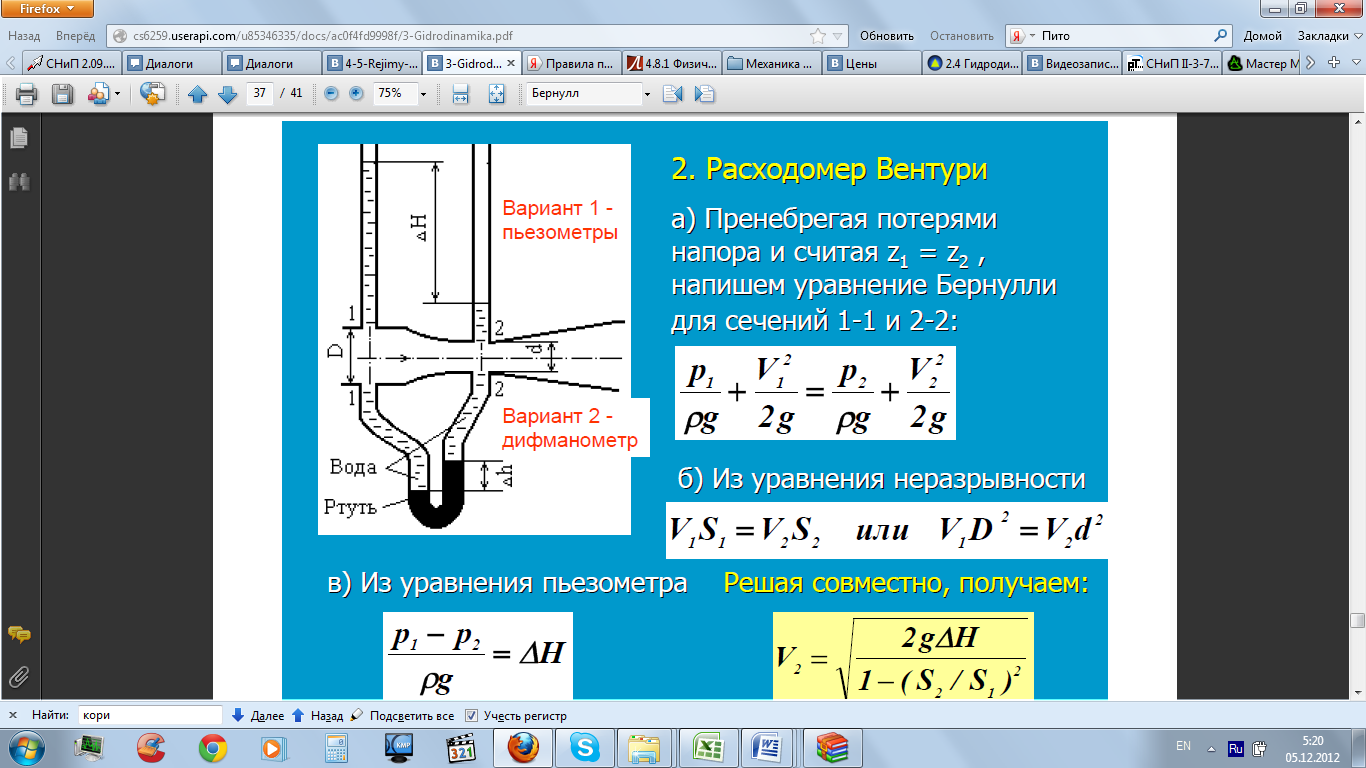Switch to the Цены tab

click(872, 63)
